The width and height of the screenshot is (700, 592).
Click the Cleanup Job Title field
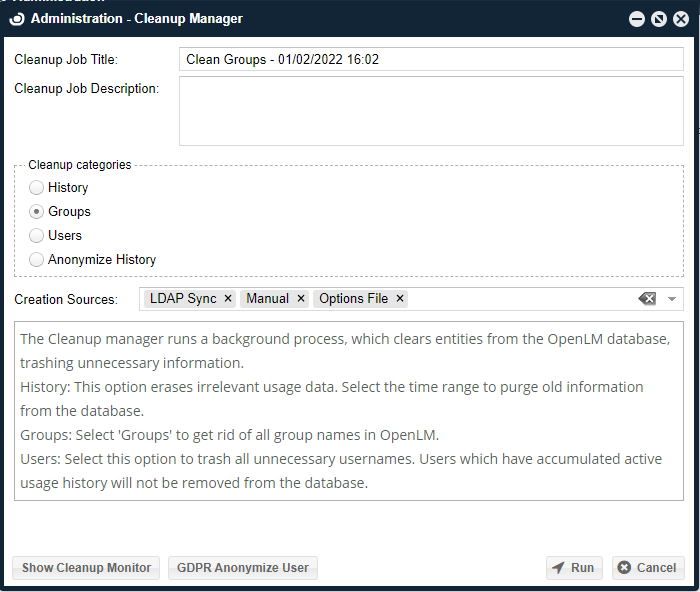coord(430,59)
